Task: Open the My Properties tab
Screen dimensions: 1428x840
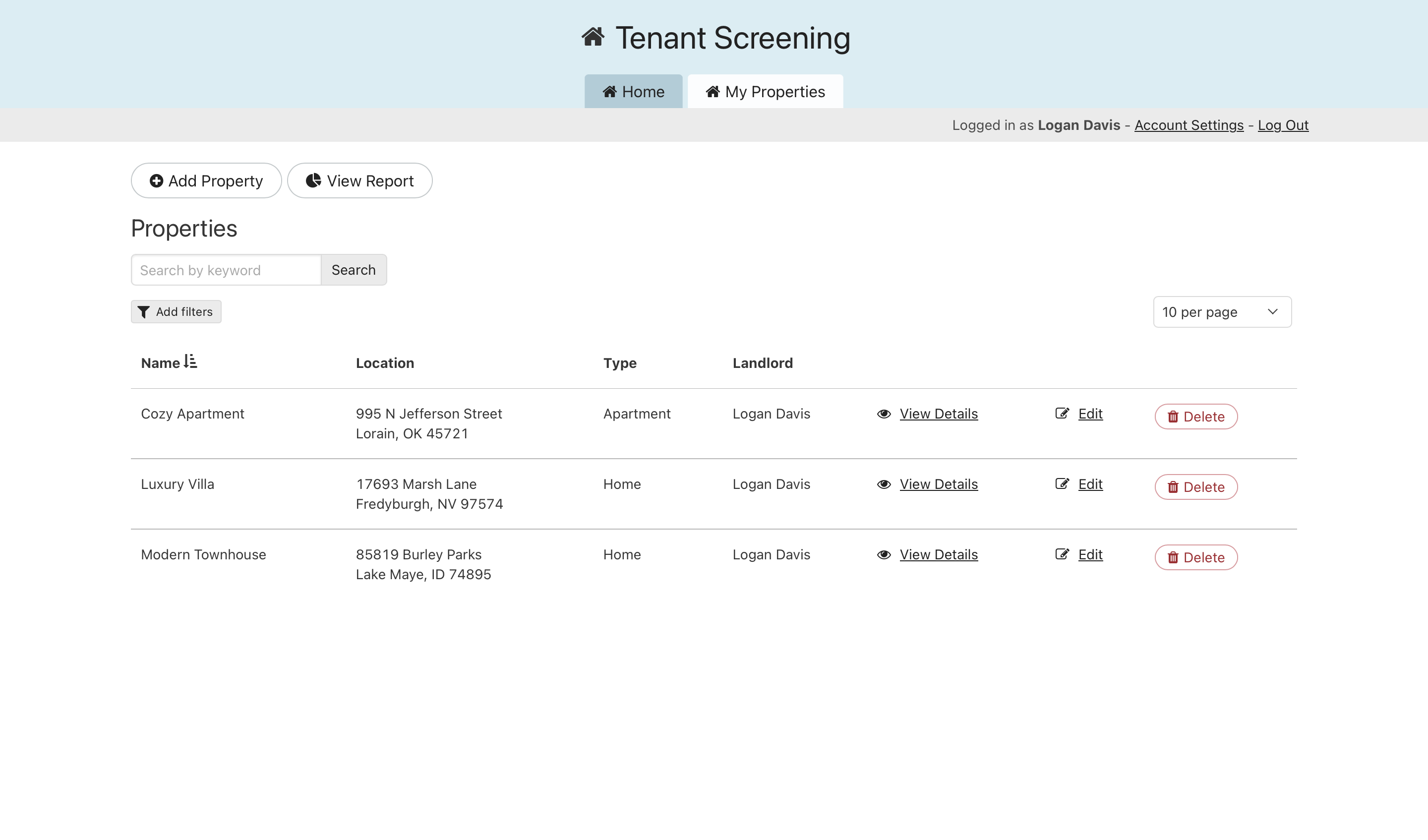Action: click(x=765, y=92)
